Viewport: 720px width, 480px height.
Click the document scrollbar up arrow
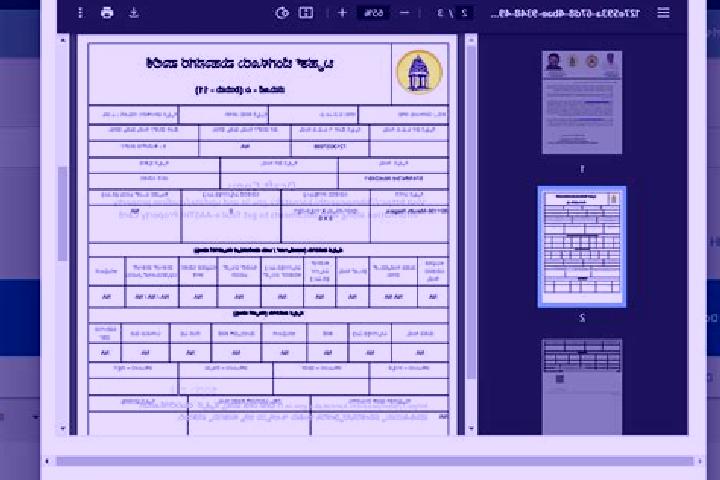[63, 40]
